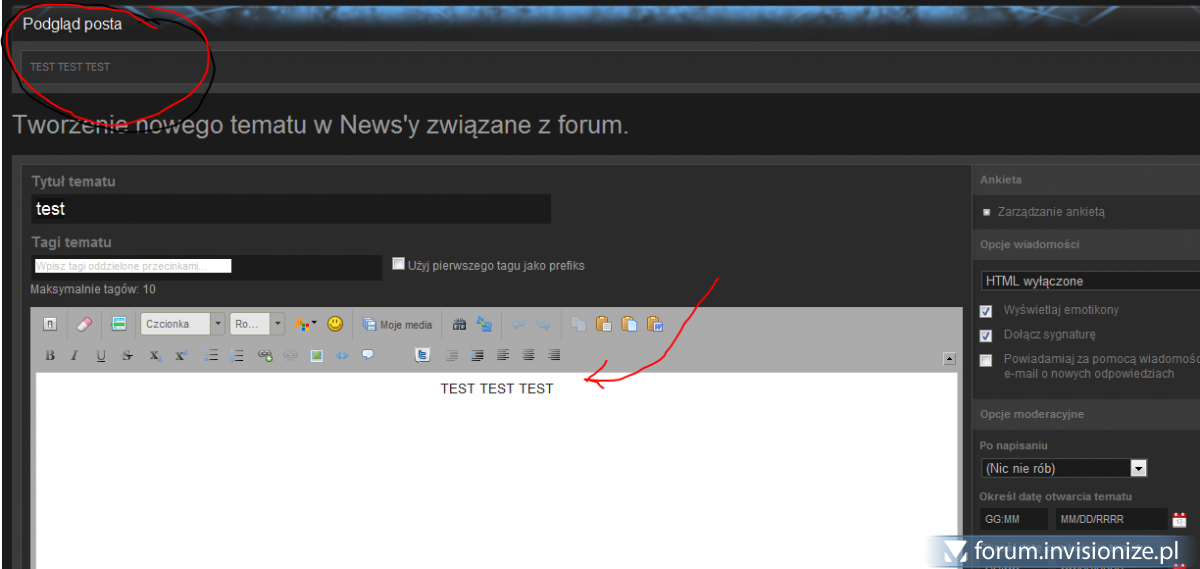The height and width of the screenshot is (569, 1200).
Task: Uncheck 'Wyświetlaj emotikony' option
Action: (x=986, y=310)
